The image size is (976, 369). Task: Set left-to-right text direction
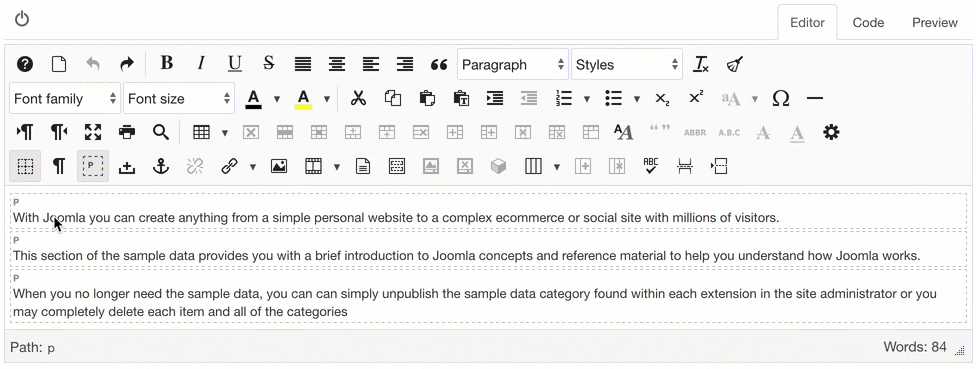(x=25, y=132)
